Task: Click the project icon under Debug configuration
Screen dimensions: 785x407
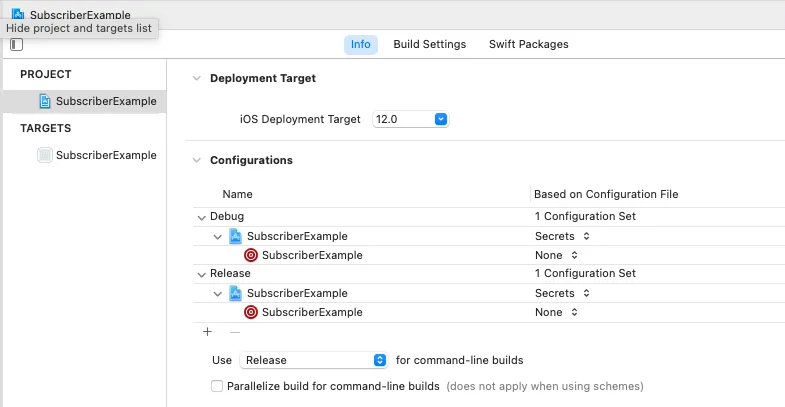Action: click(236, 236)
